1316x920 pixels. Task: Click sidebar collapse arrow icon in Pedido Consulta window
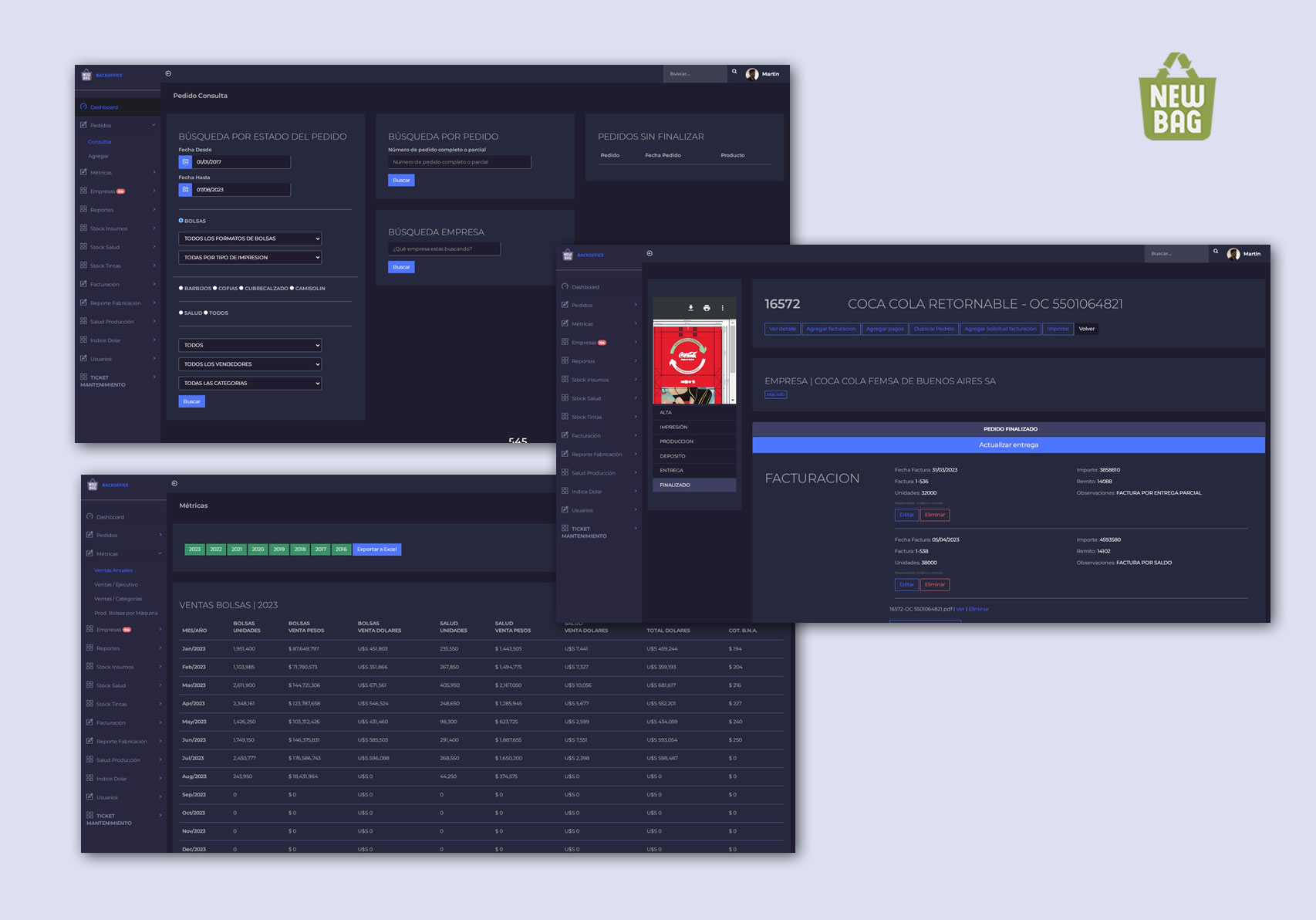coord(168,74)
